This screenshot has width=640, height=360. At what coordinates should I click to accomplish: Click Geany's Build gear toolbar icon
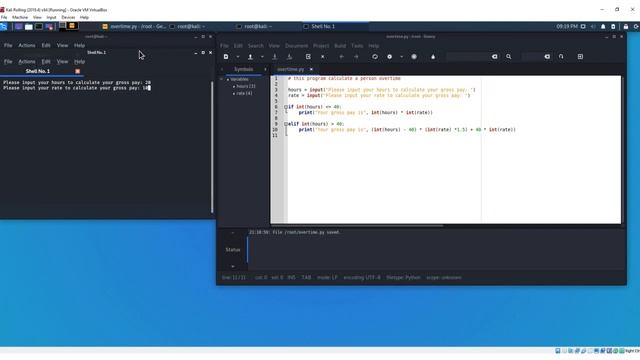click(389, 57)
